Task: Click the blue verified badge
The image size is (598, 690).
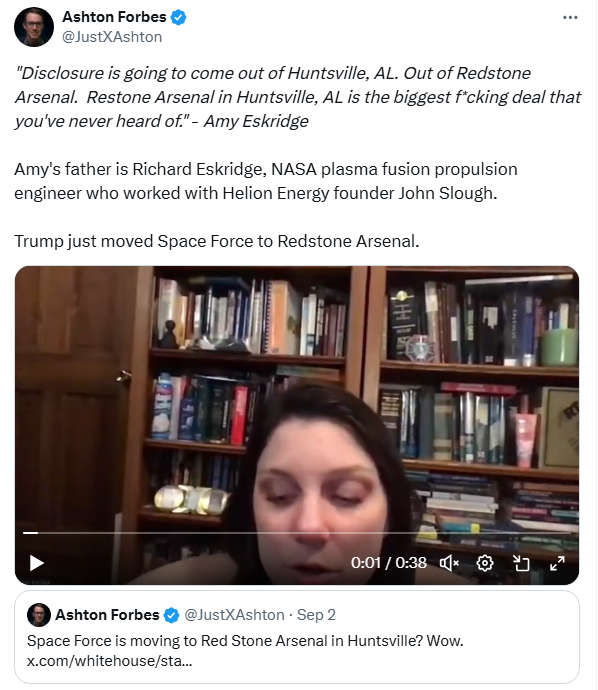Action: (x=178, y=17)
